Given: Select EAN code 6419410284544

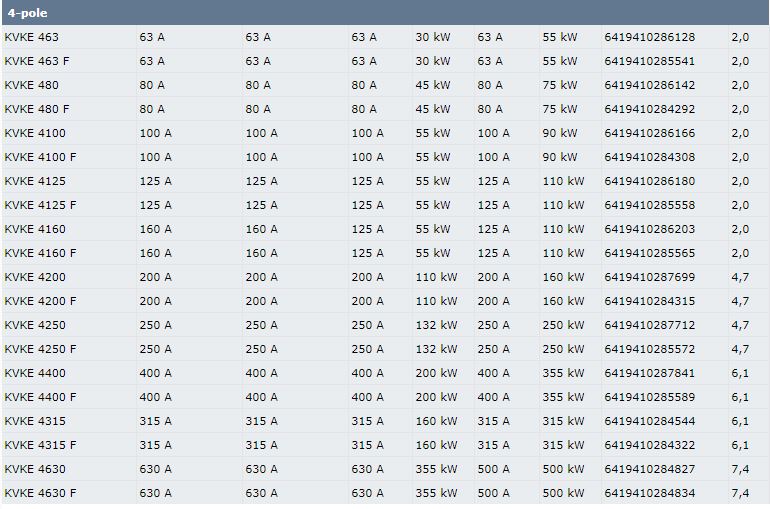Looking at the screenshot, I should (650, 422).
